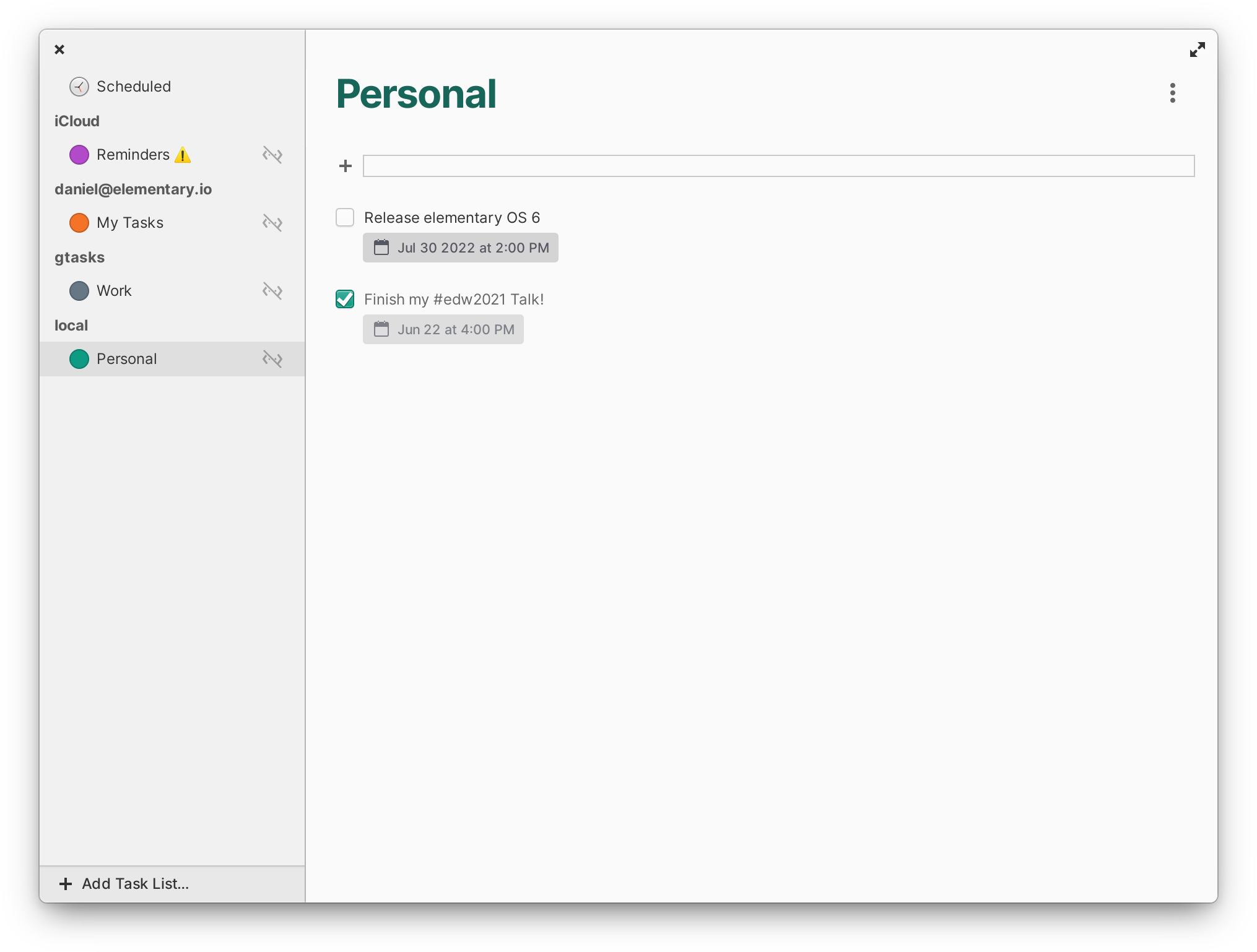Enable the iCloud Reminders warning toggle
Viewport: 1257px width, 952px height.
pyautogui.click(x=183, y=154)
